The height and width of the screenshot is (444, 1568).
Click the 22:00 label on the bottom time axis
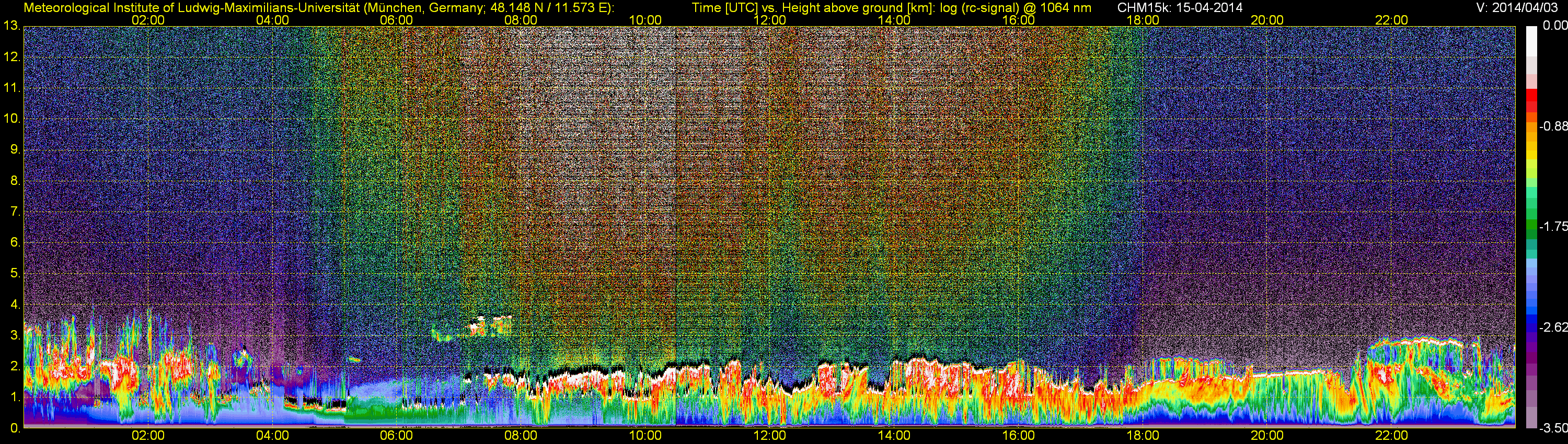1391,436
